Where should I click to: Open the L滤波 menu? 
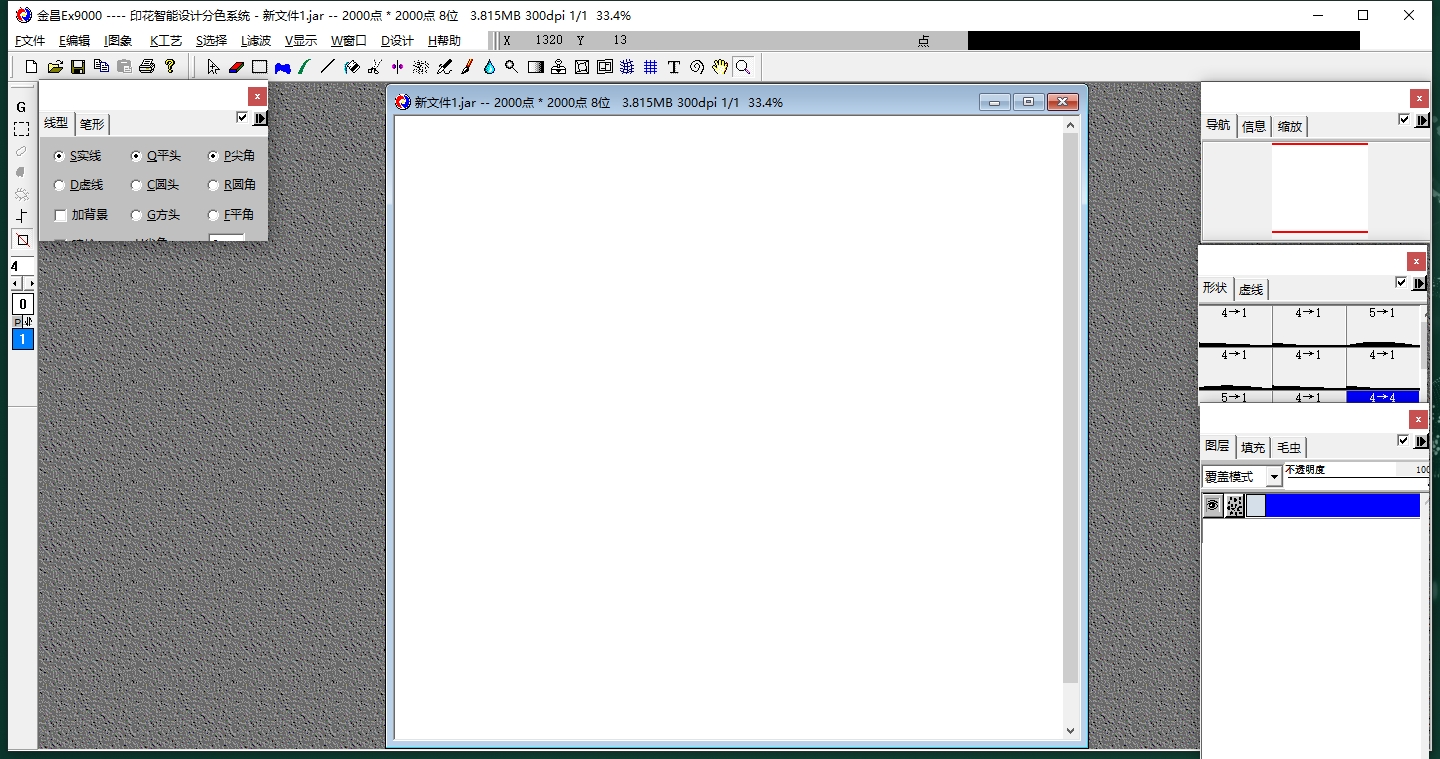pyautogui.click(x=256, y=41)
